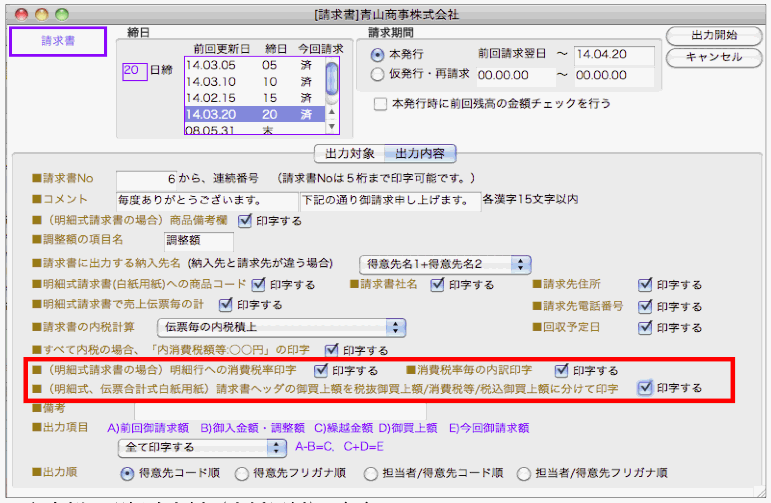Toggle 売上伝票毎の計 印字する checkbox
The width and height of the screenshot is (771, 503).
click(225, 305)
